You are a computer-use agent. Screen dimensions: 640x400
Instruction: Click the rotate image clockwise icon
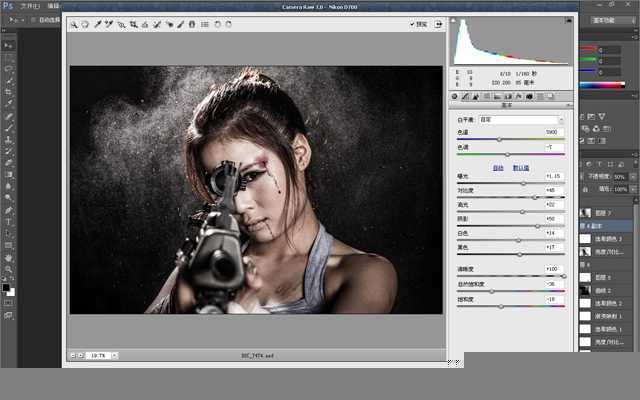coord(230,24)
